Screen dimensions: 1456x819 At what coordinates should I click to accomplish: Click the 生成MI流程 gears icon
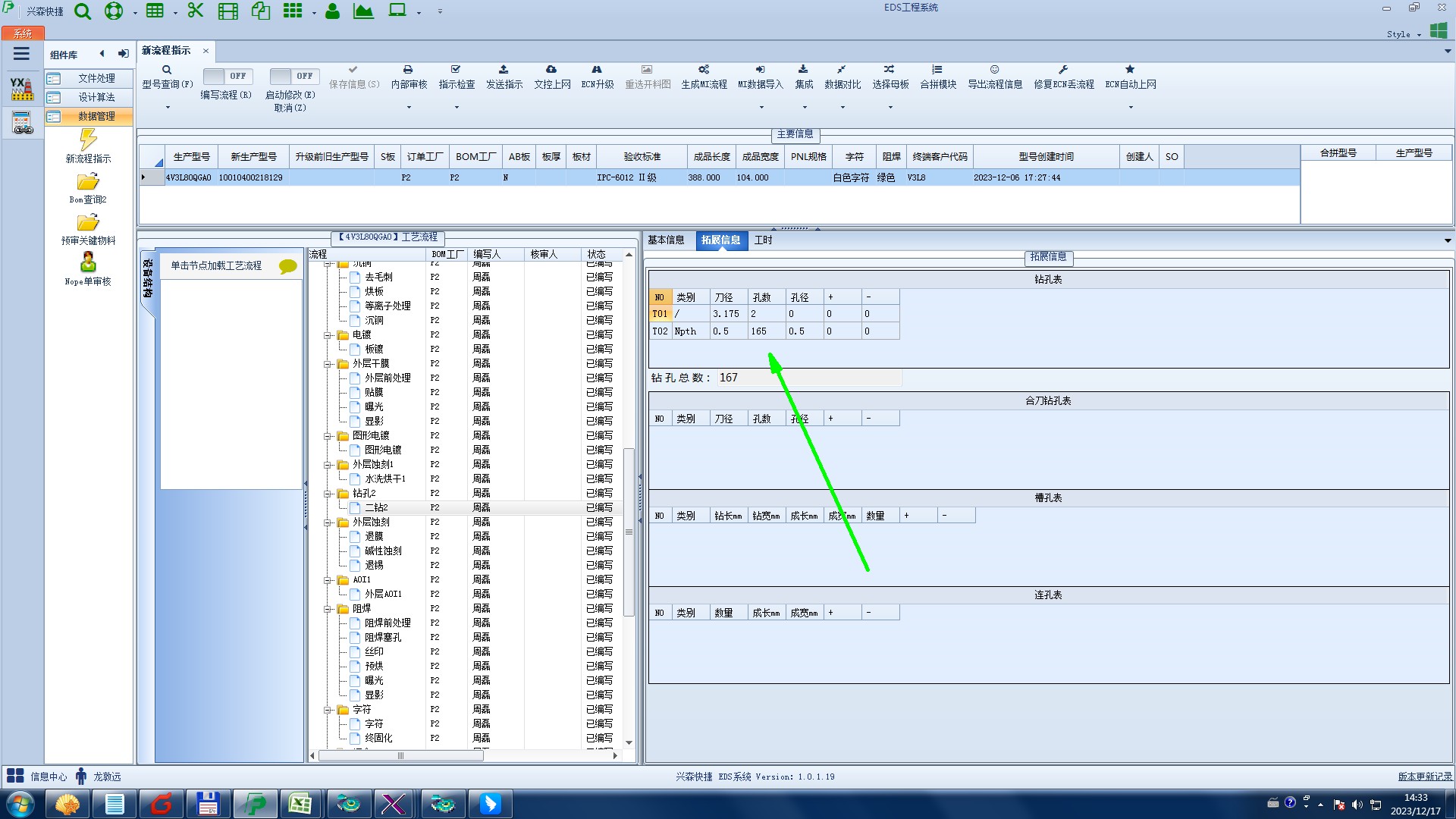704,70
